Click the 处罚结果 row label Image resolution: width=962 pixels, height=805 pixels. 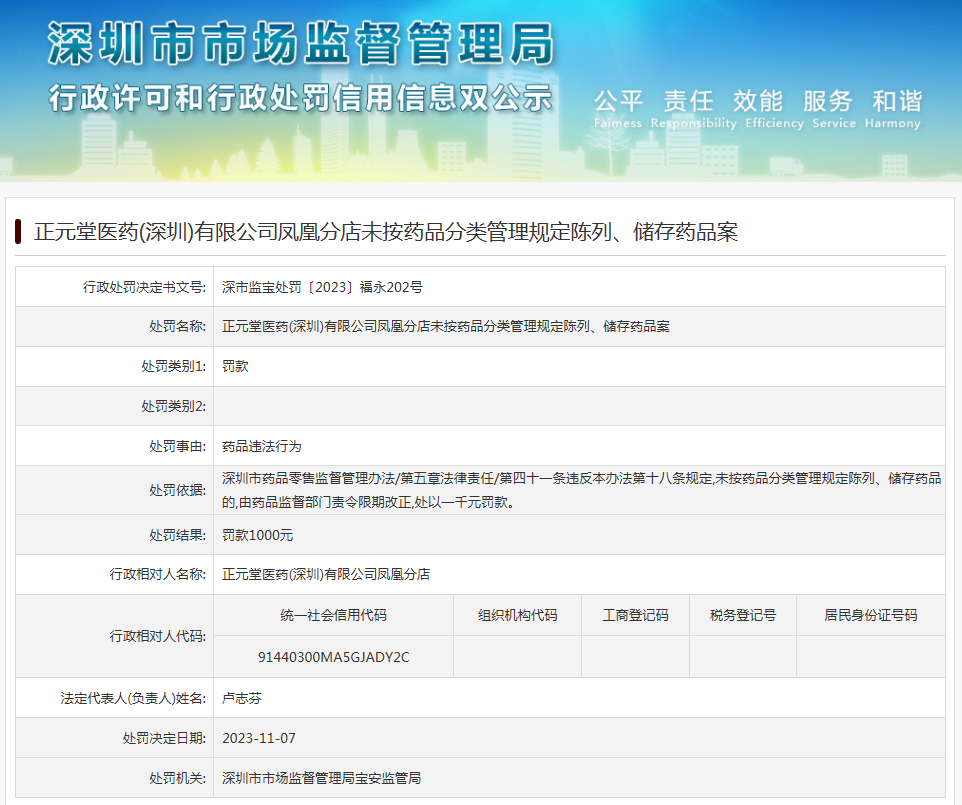tap(177, 535)
